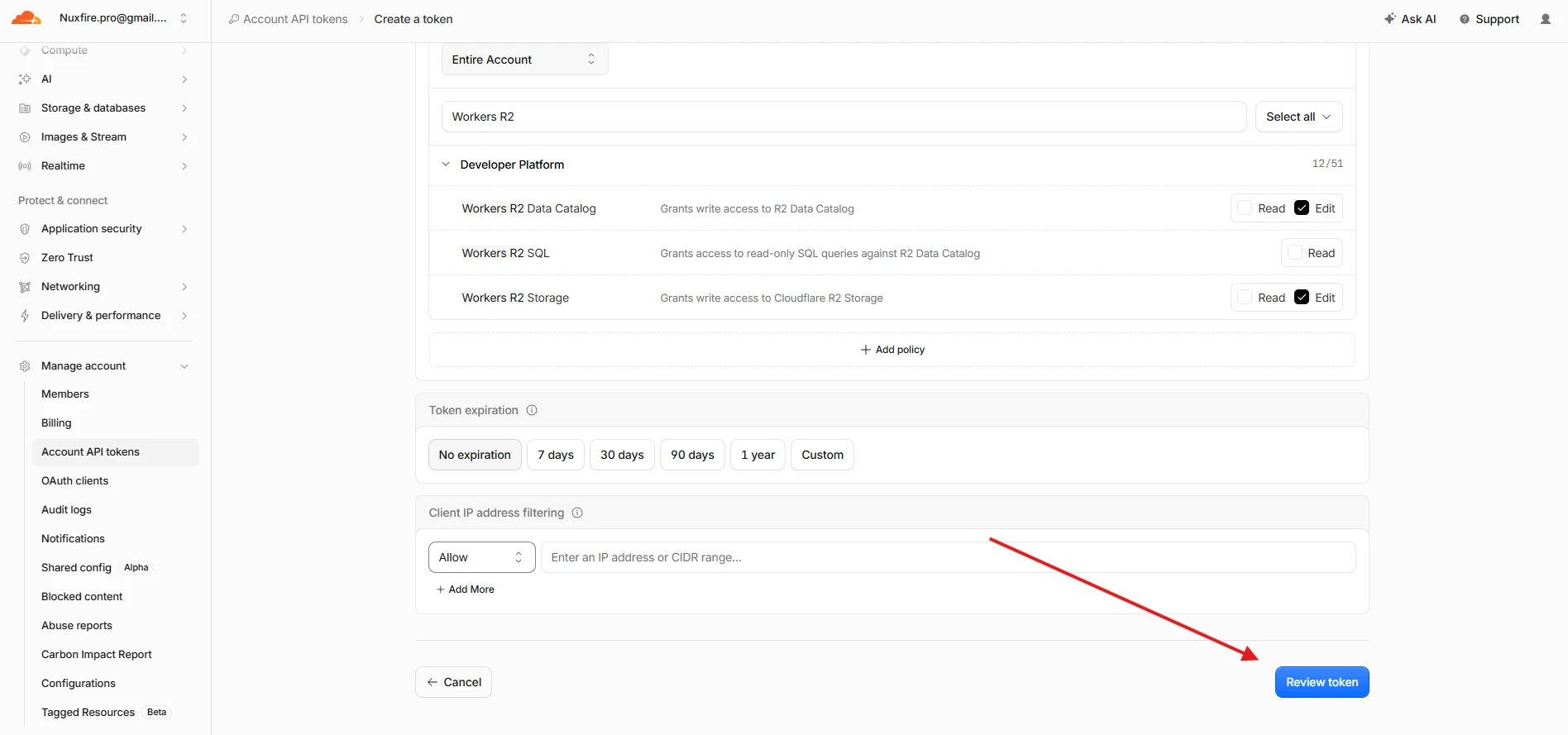
Task: Click the IP address or CIDR input field
Action: 948,557
